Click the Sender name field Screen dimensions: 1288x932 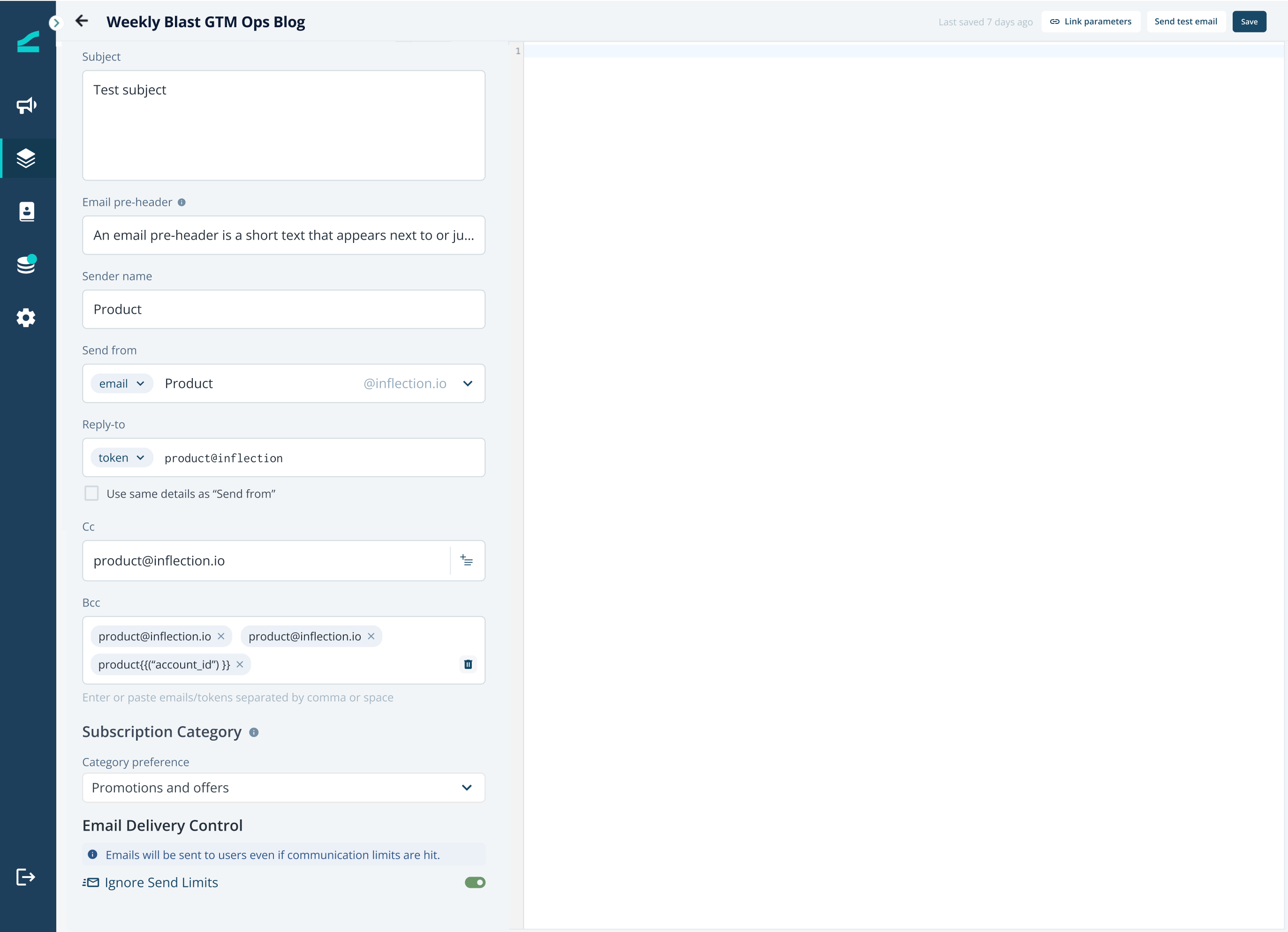click(x=283, y=310)
